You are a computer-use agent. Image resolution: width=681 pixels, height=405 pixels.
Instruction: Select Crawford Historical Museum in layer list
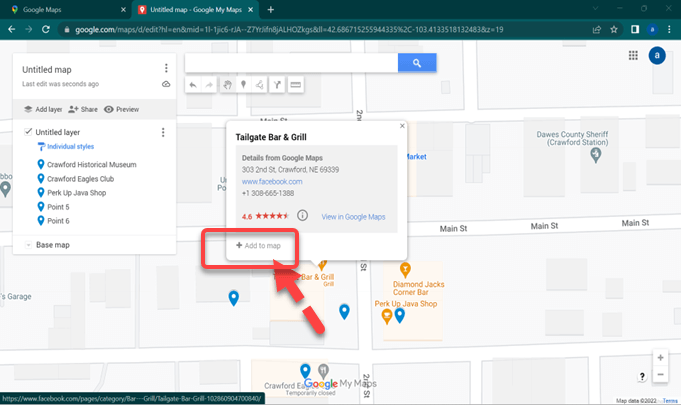click(92, 165)
